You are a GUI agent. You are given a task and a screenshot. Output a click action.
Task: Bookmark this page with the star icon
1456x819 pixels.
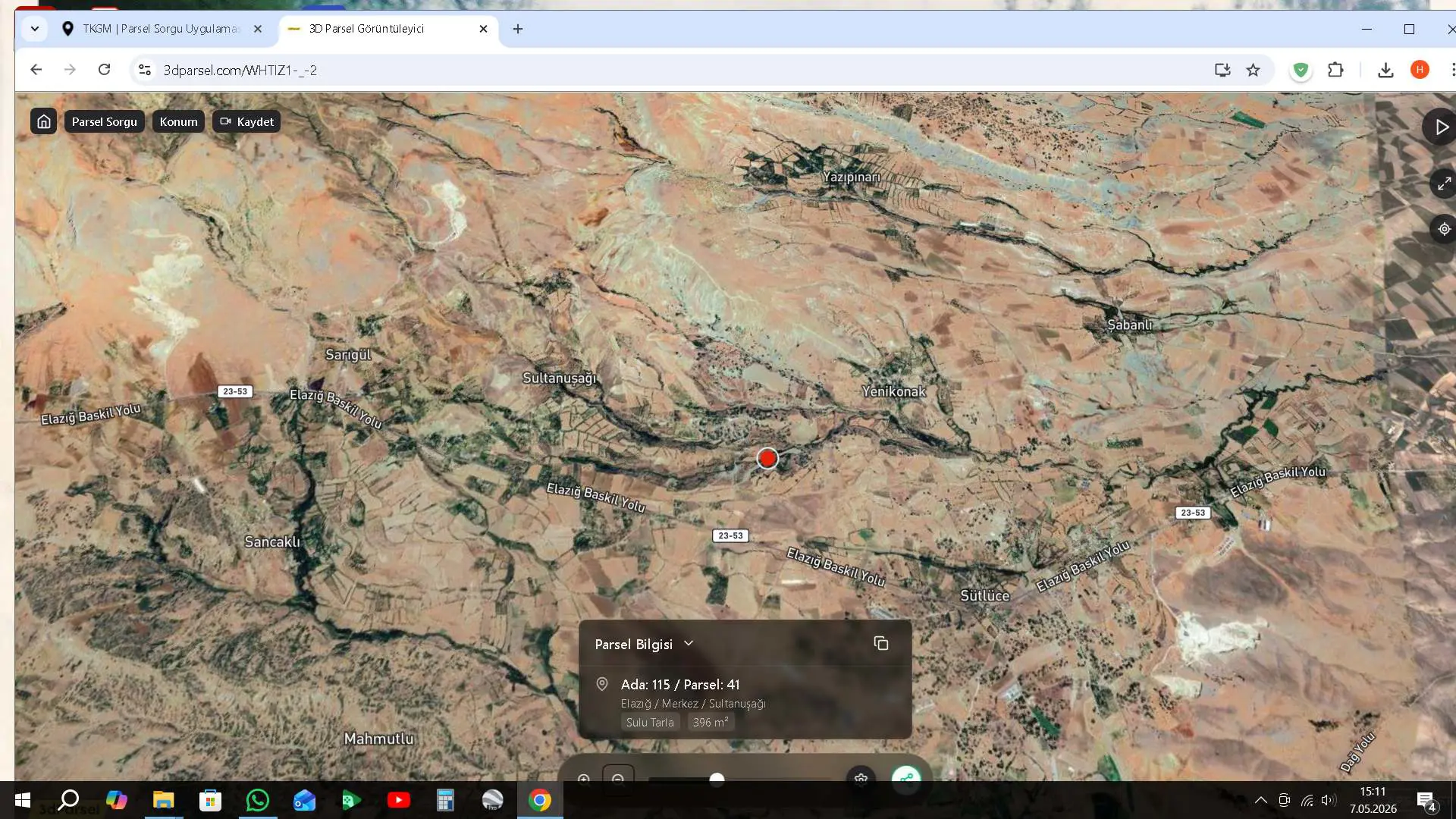(x=1253, y=70)
